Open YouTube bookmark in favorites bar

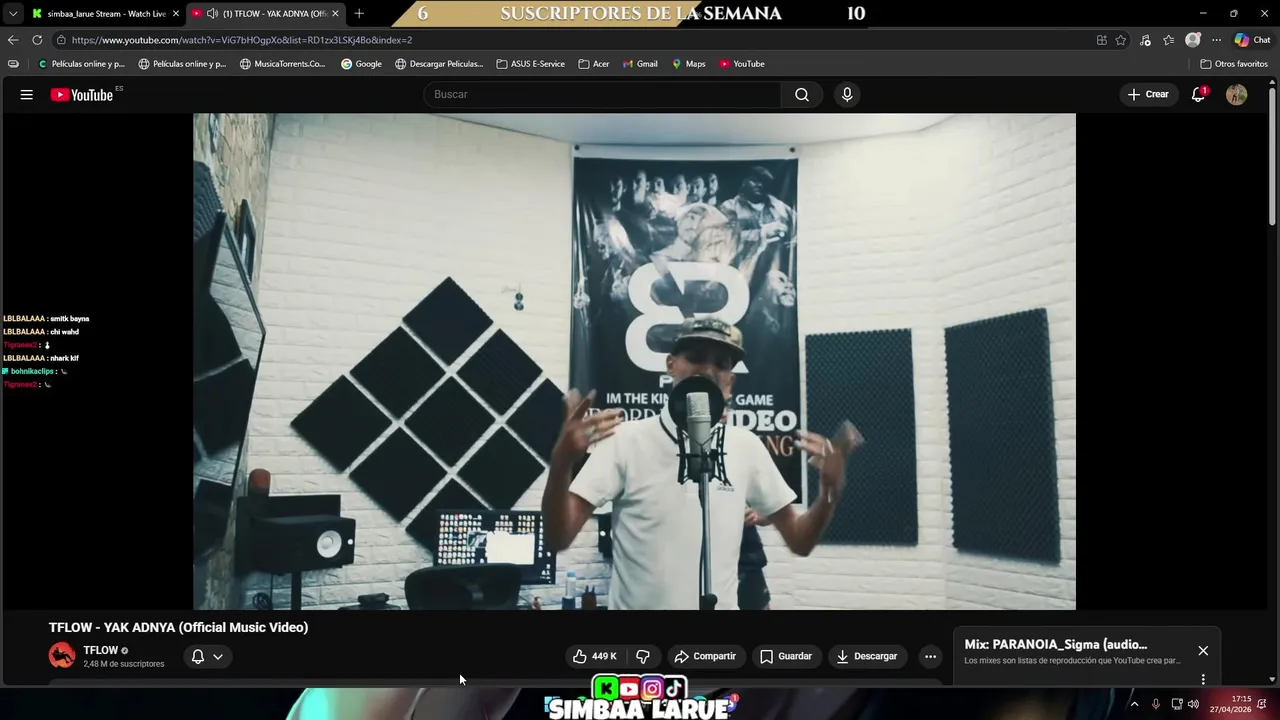pos(742,64)
